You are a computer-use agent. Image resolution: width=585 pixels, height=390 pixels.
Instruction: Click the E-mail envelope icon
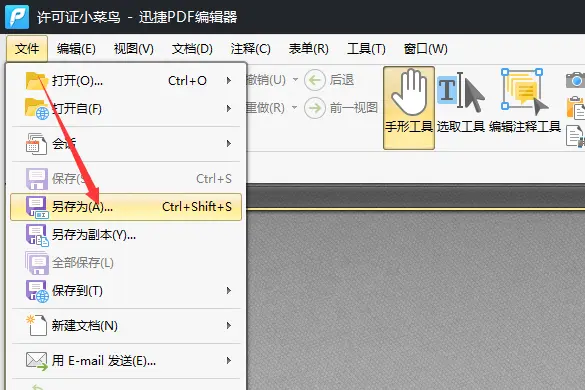pos(37,361)
